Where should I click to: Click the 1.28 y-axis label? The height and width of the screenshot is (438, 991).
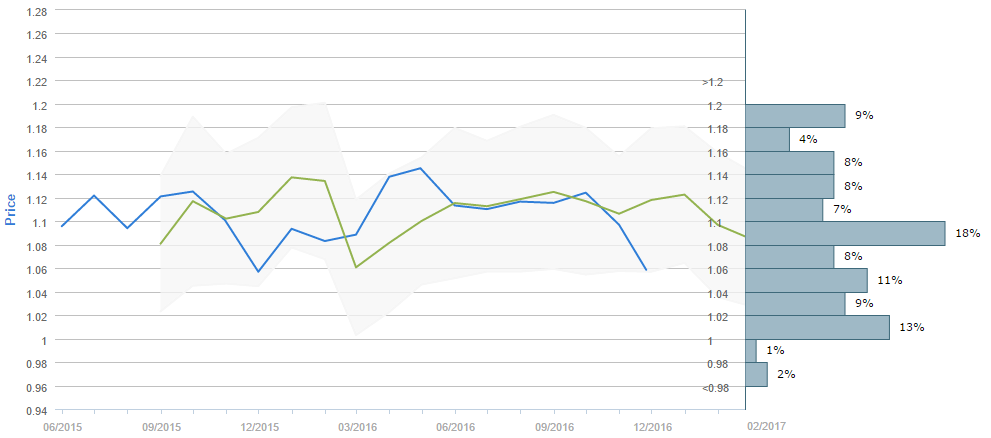pyautogui.click(x=35, y=11)
